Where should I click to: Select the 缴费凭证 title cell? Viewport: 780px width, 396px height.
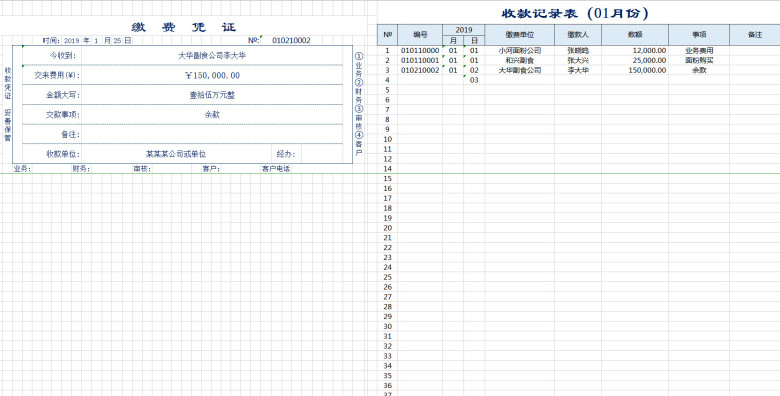pos(184,27)
